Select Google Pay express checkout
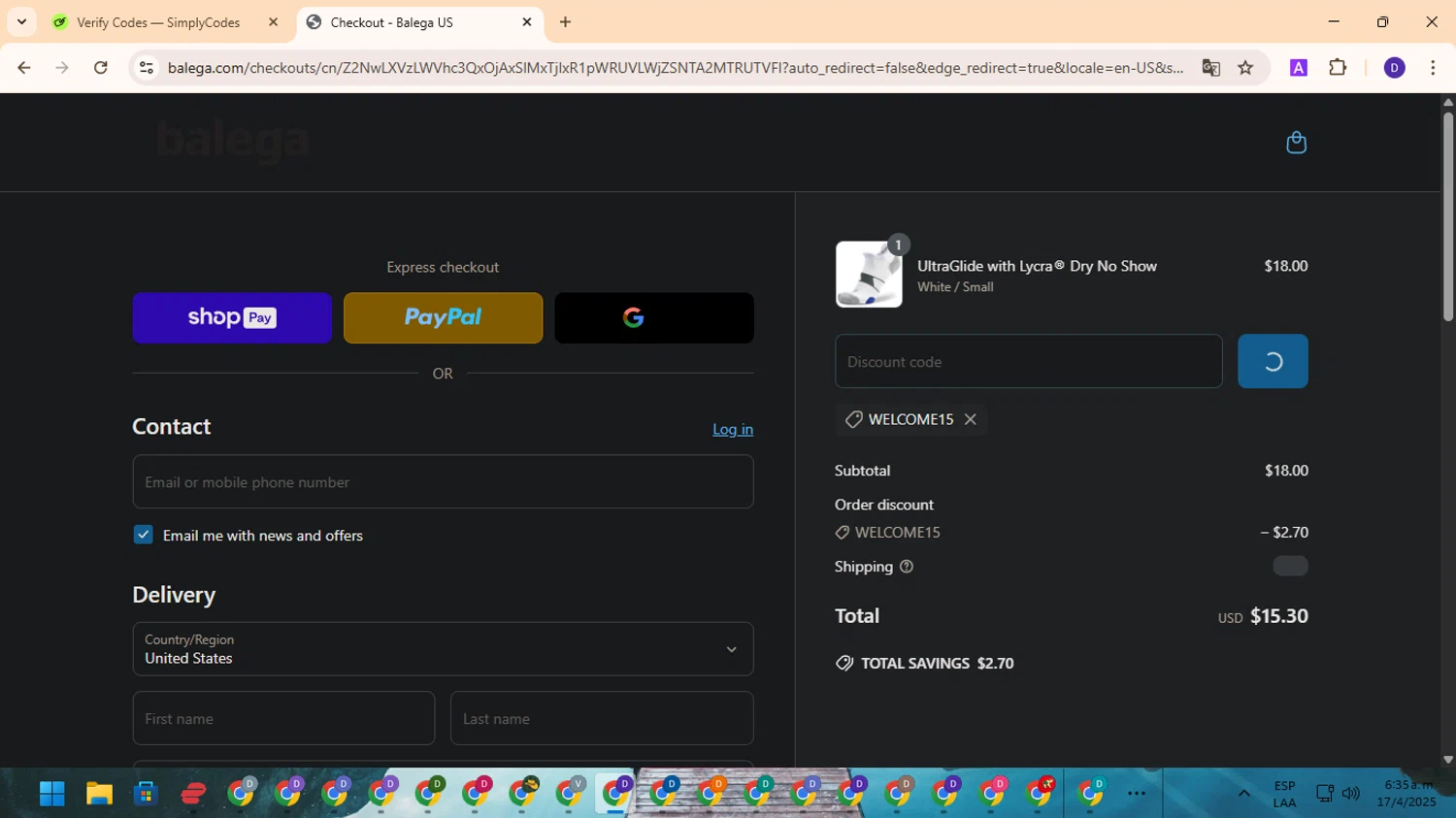 (654, 317)
